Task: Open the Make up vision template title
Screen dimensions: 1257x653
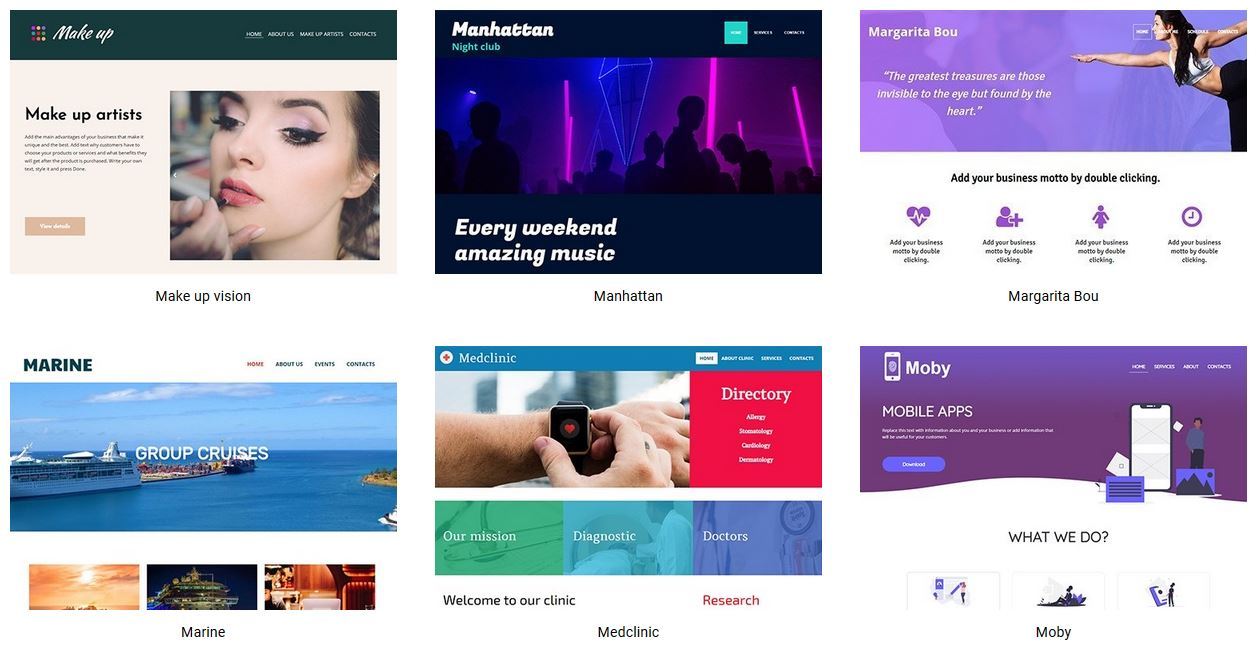Action: (x=203, y=296)
